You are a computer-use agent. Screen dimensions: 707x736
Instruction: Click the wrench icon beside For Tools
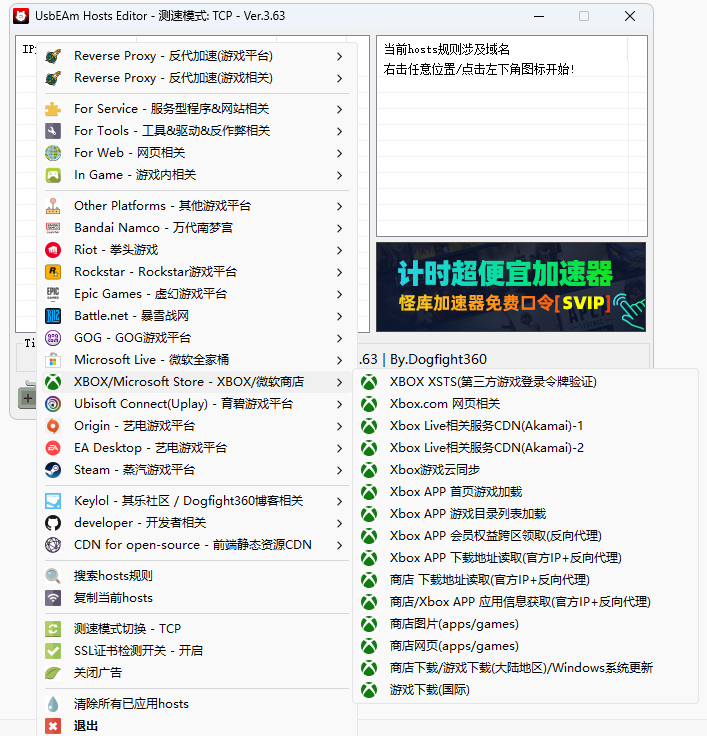pyautogui.click(x=53, y=131)
